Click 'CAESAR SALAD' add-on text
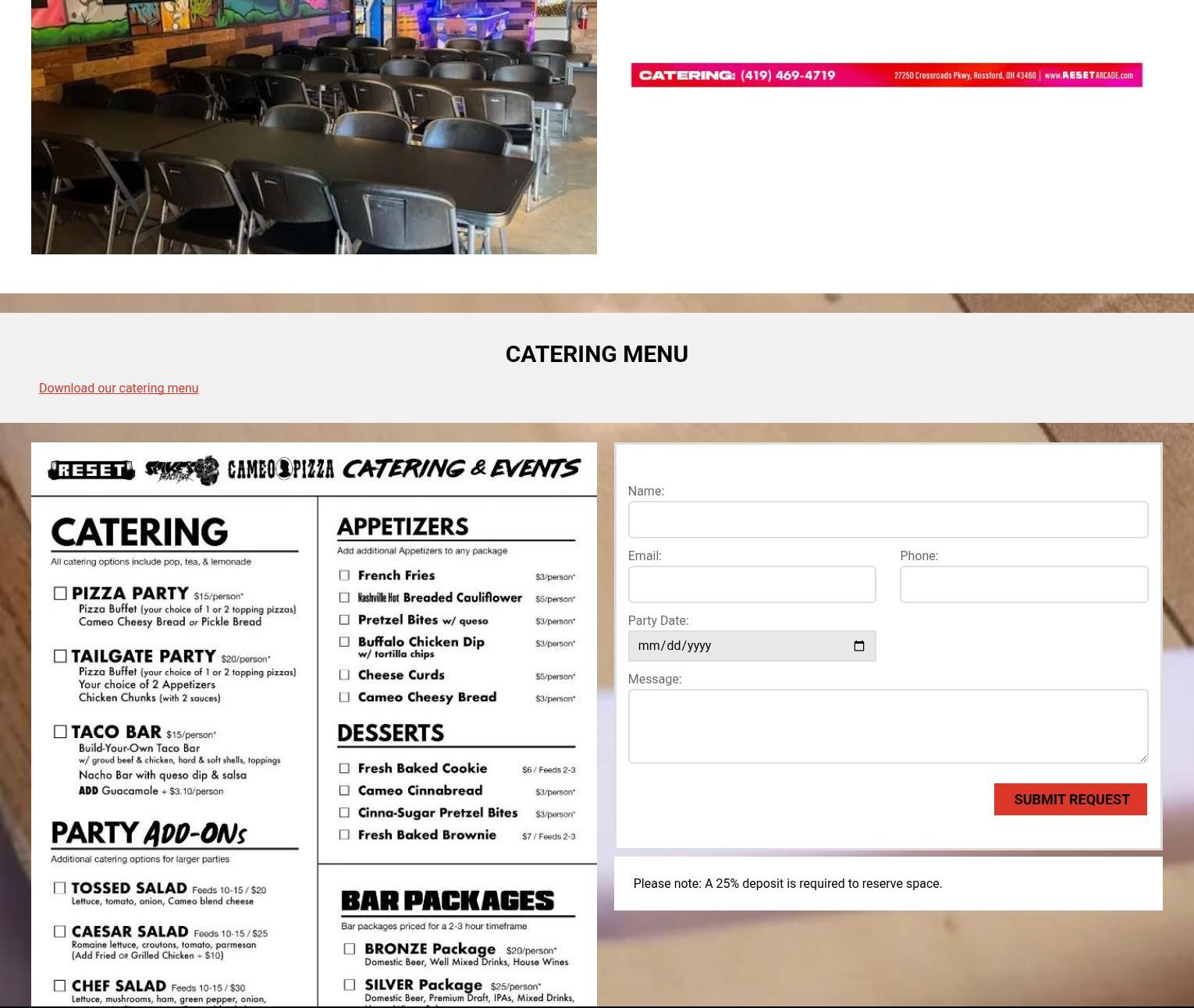This screenshot has height=1008, width=1194. 130,932
